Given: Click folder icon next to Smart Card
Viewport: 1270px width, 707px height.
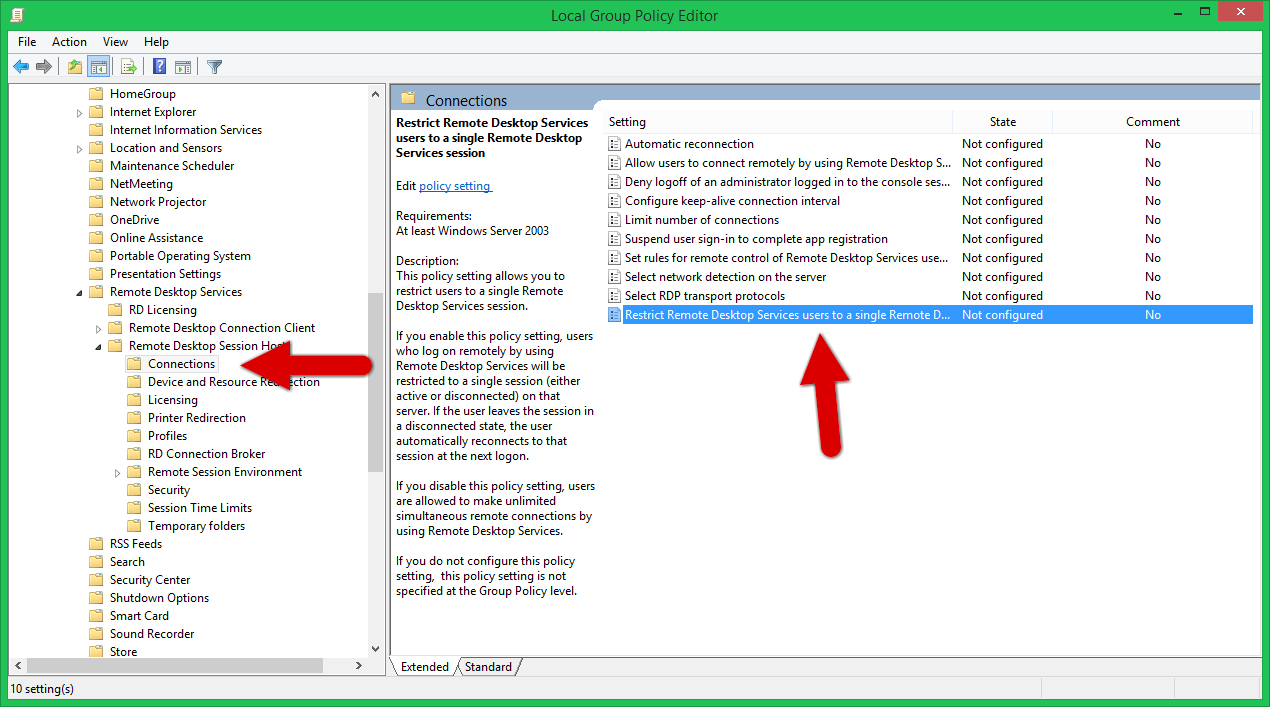Looking at the screenshot, I should click(x=96, y=616).
